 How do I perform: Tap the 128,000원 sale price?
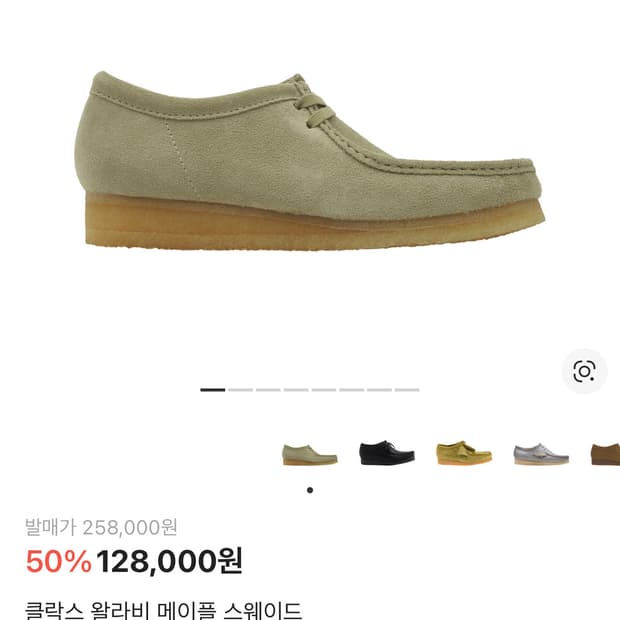[169, 561]
